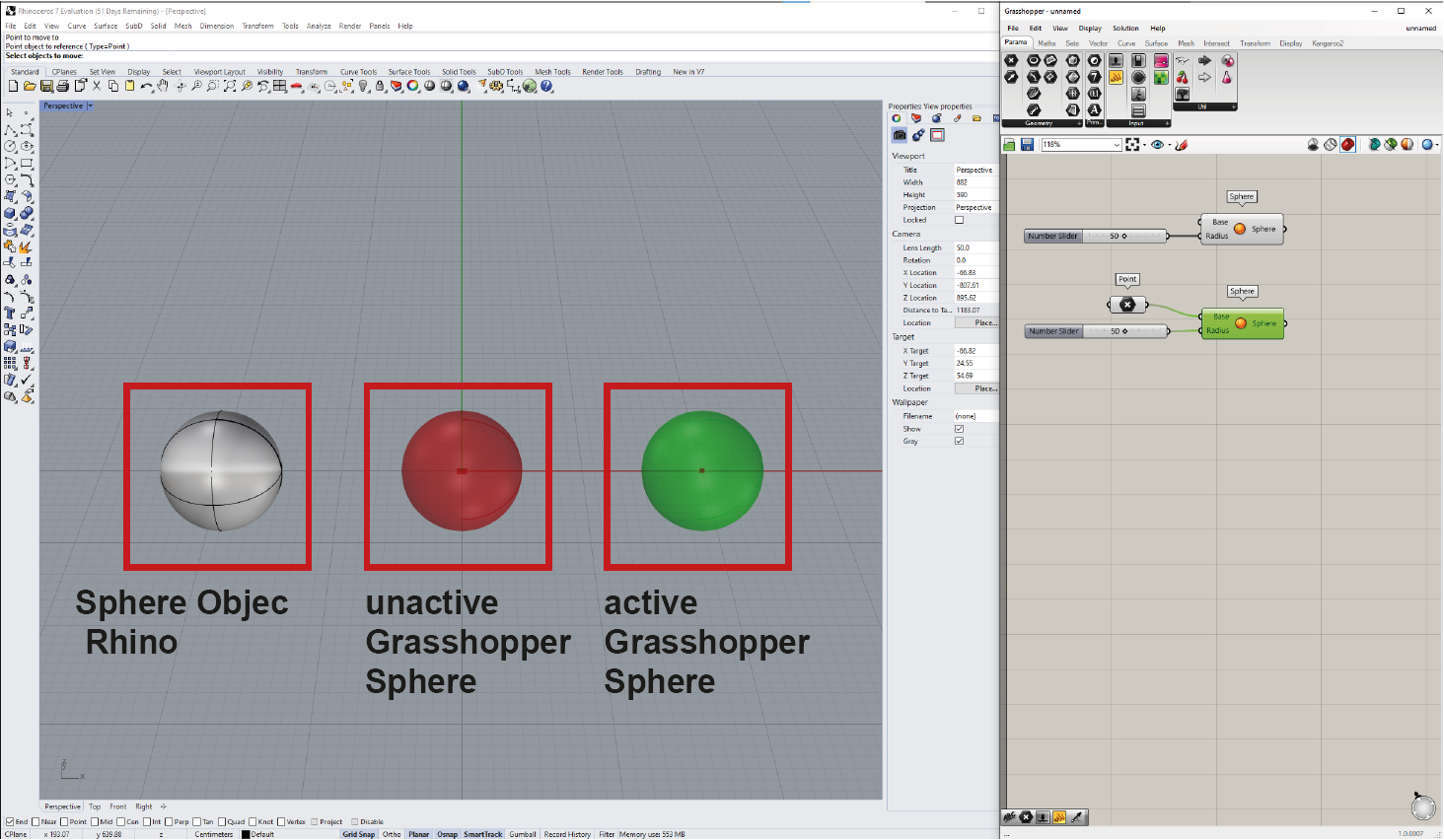The image size is (1444, 840).
Task: Uncheck the wallpaper Gray checkbox
Action: pos(959,441)
